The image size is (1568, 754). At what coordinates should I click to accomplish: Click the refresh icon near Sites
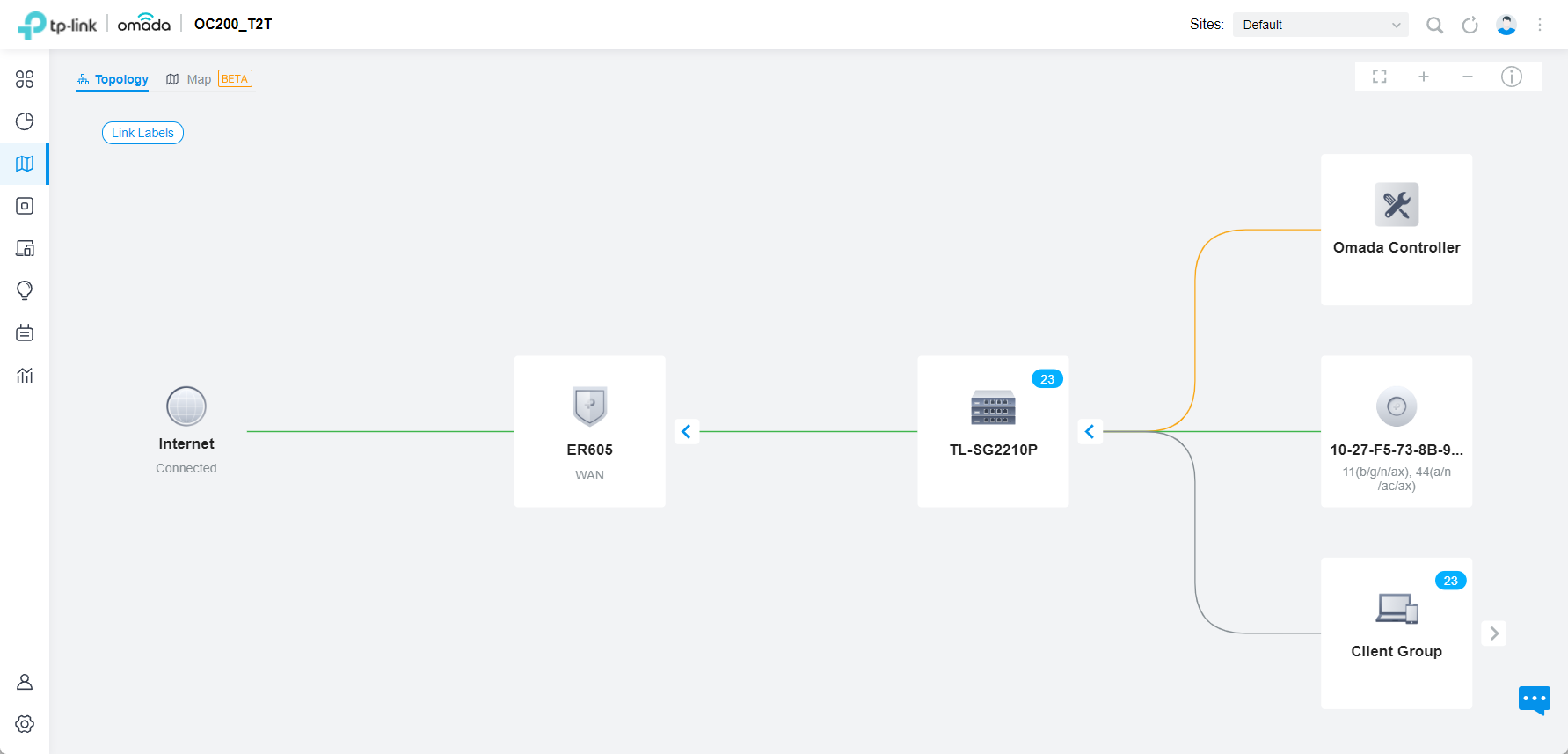pyautogui.click(x=1470, y=25)
